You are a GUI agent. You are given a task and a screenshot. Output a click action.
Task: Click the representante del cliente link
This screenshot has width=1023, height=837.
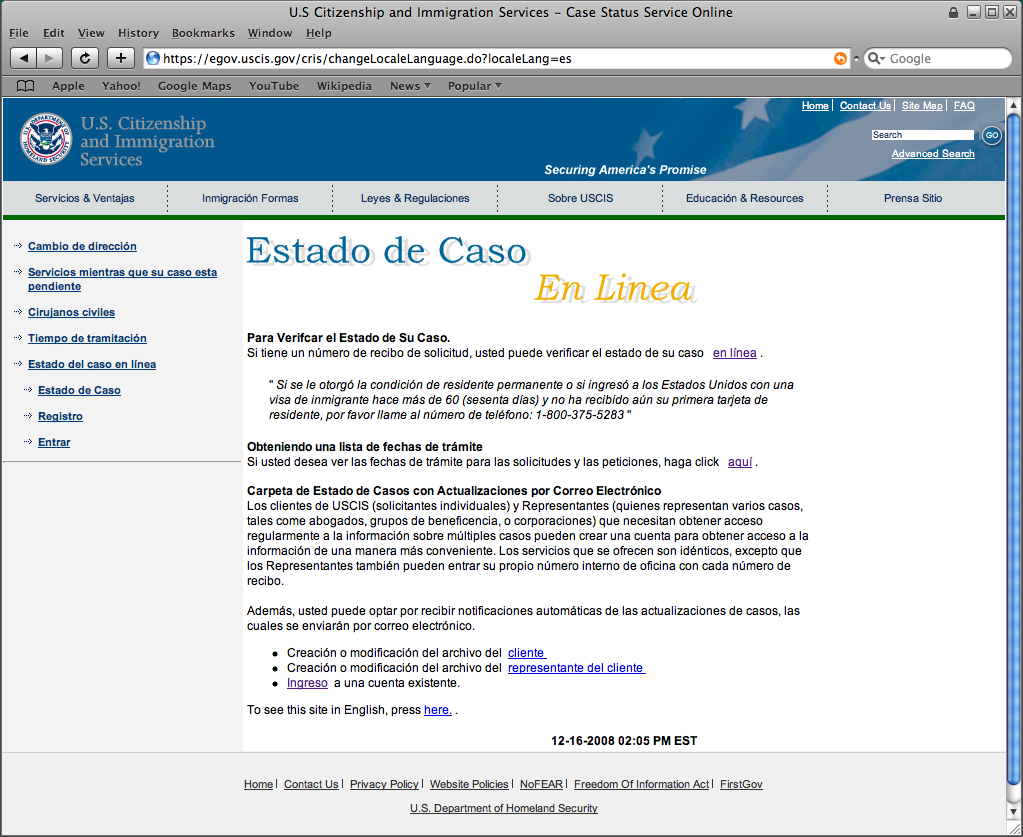coord(576,668)
